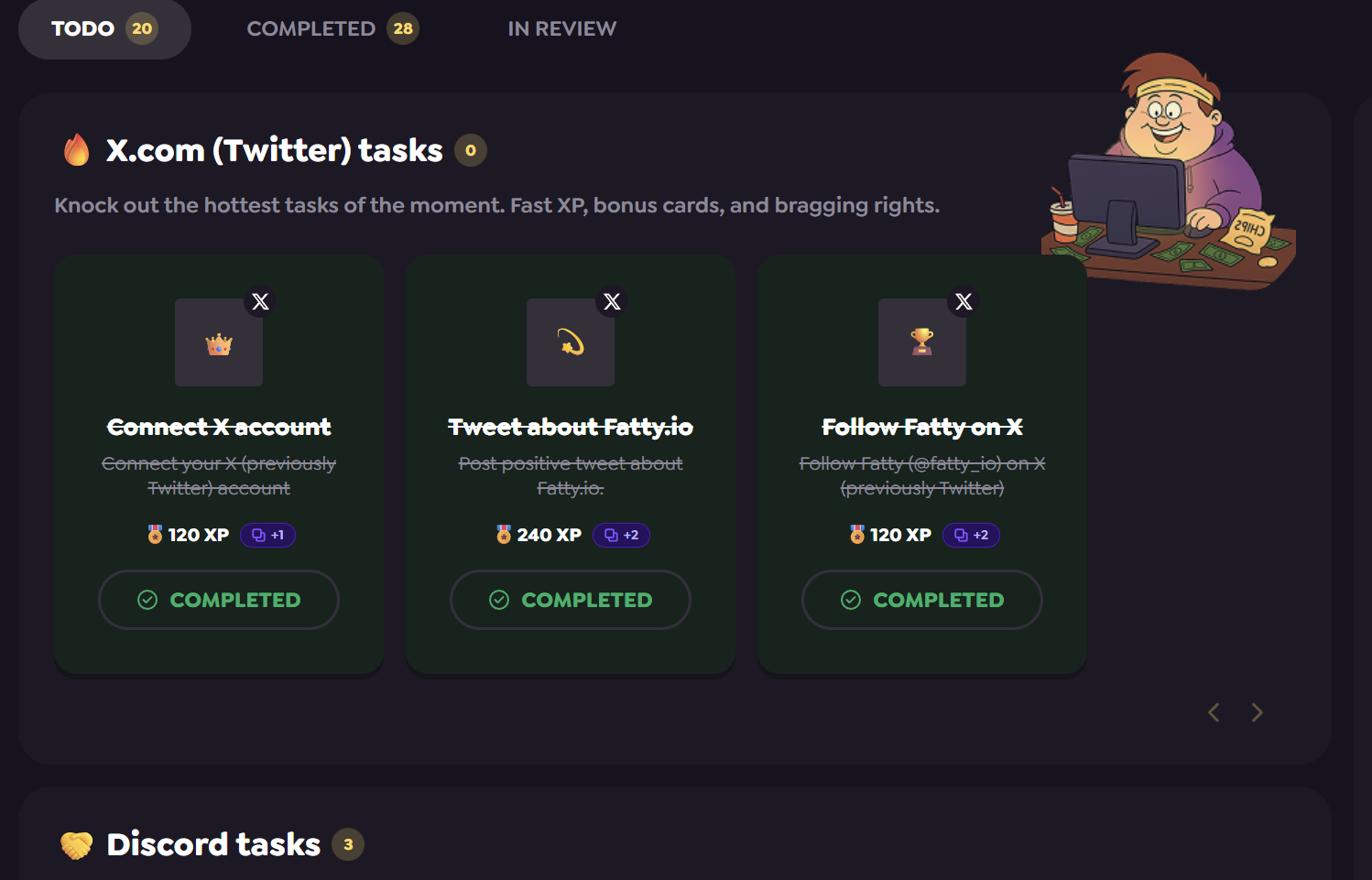Click the Discord tasks count badge

(x=348, y=844)
